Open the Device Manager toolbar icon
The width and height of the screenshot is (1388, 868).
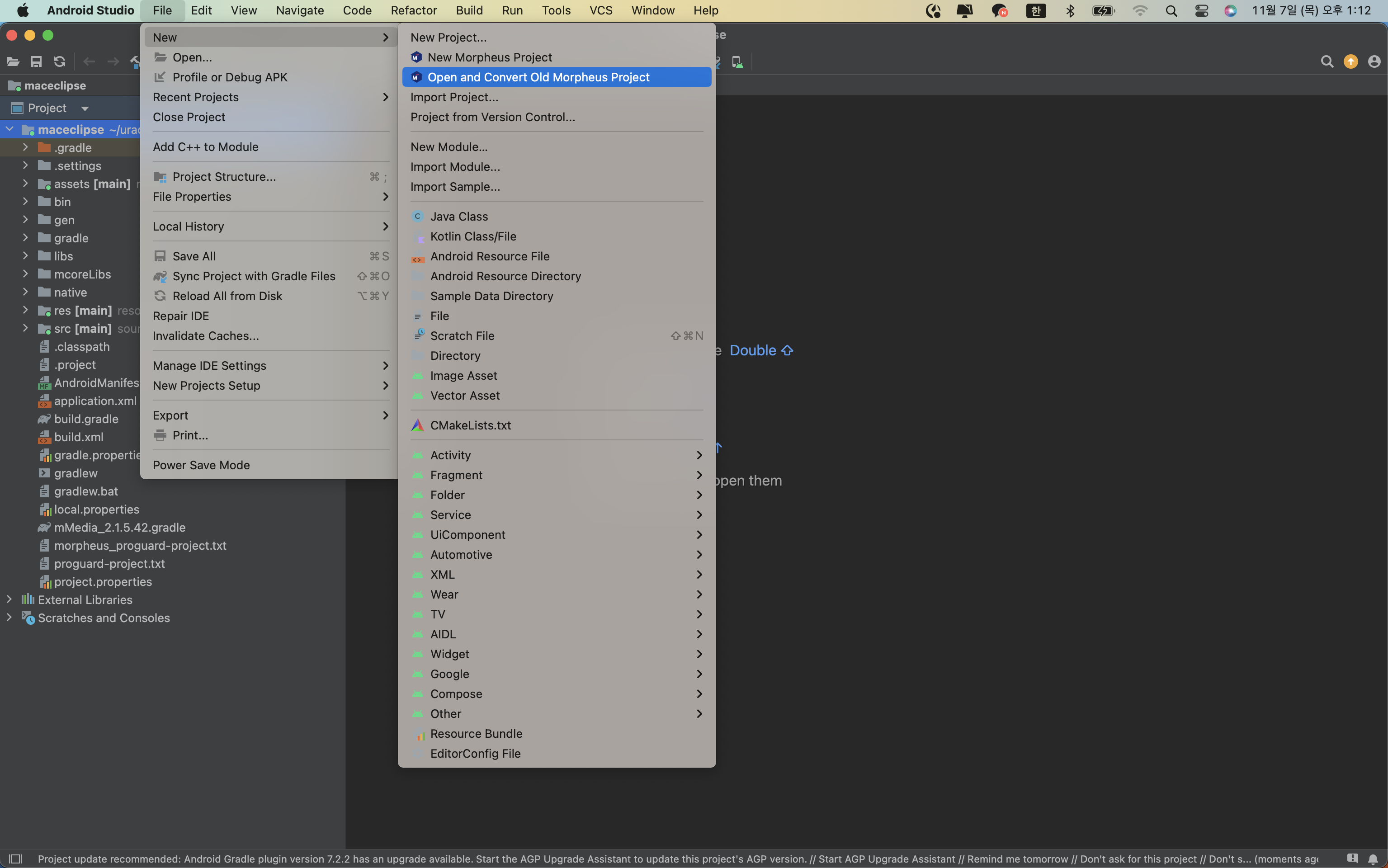tap(737, 61)
